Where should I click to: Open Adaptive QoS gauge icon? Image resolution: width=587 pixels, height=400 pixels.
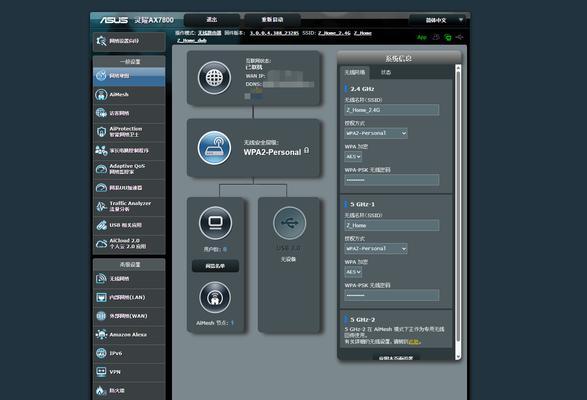click(x=101, y=169)
